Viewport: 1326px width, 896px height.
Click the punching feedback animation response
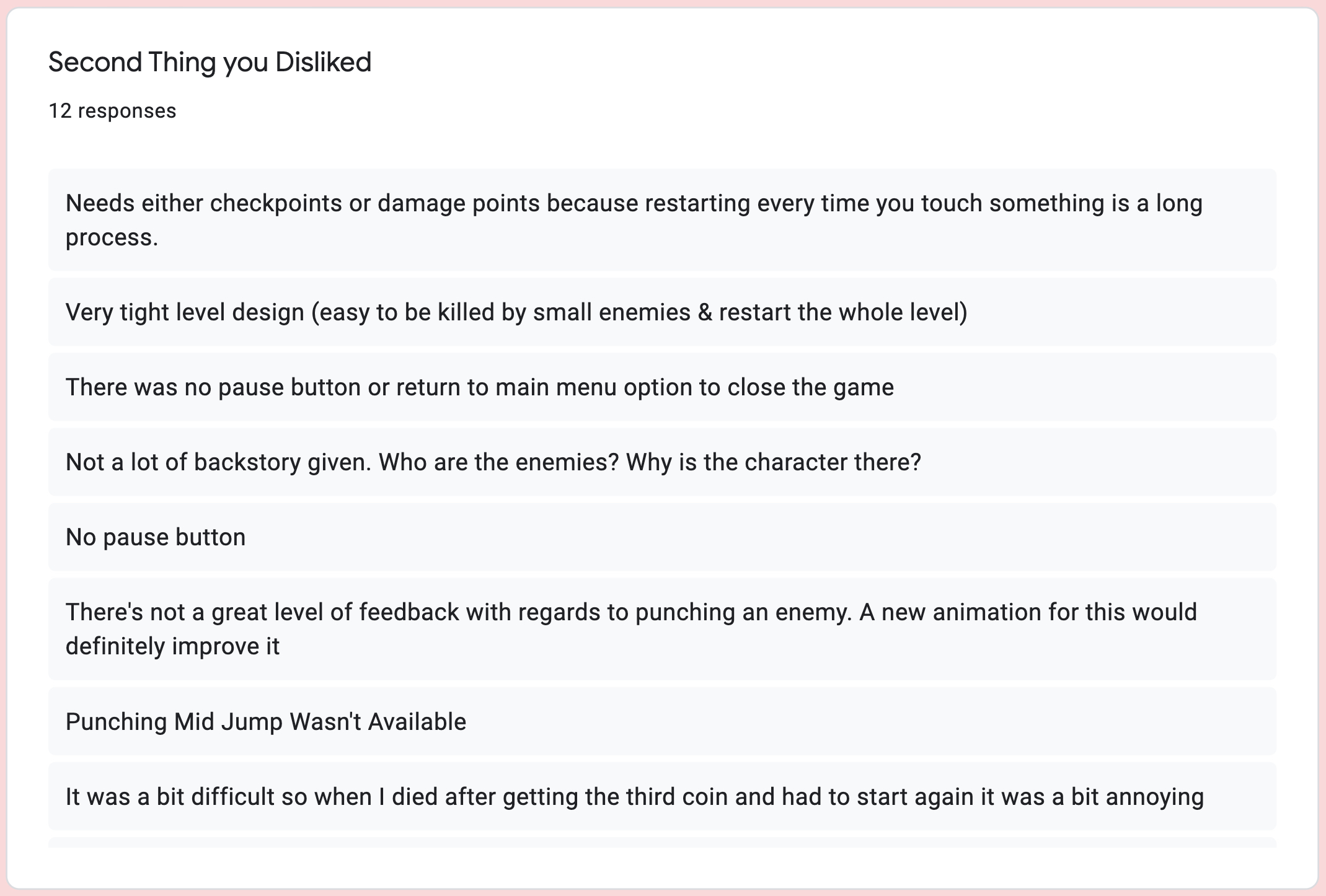pos(662,628)
